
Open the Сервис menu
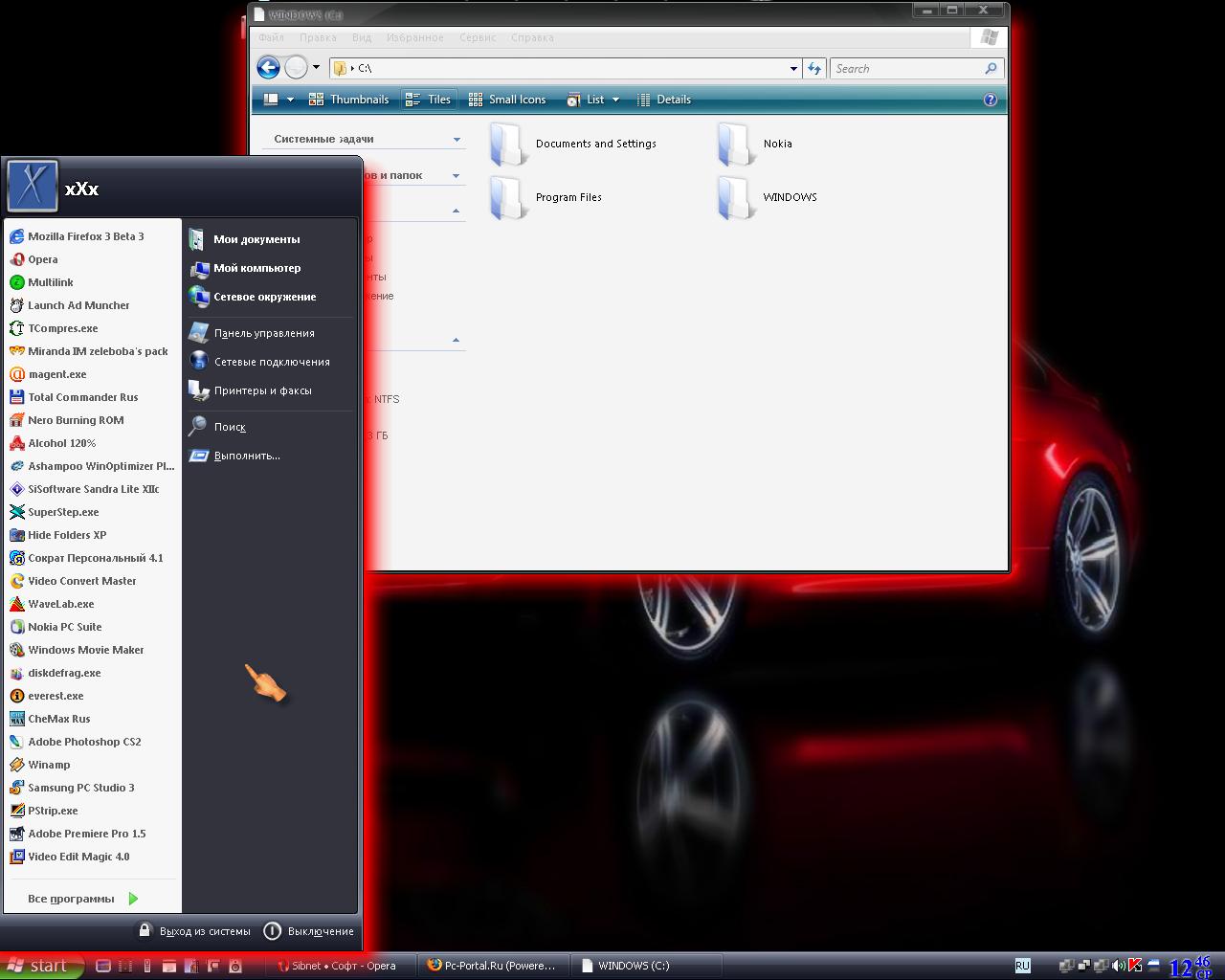(x=477, y=38)
